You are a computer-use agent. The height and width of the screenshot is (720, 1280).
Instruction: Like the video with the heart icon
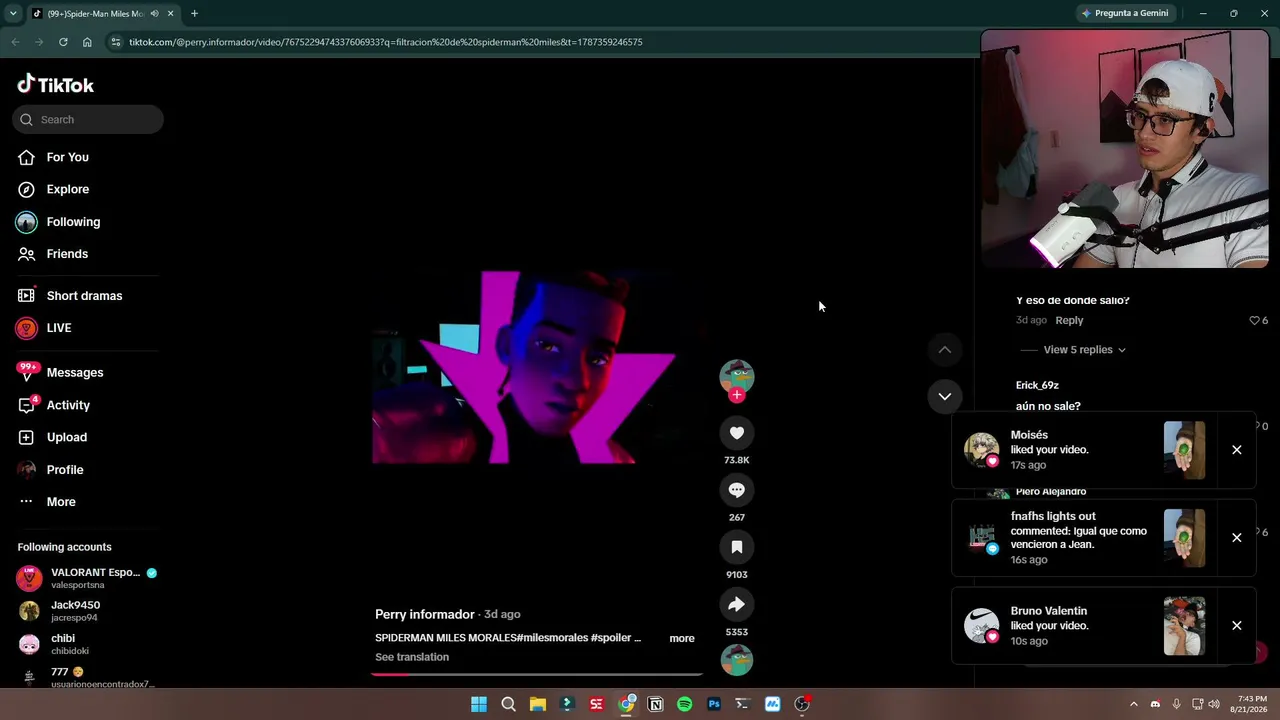click(737, 433)
